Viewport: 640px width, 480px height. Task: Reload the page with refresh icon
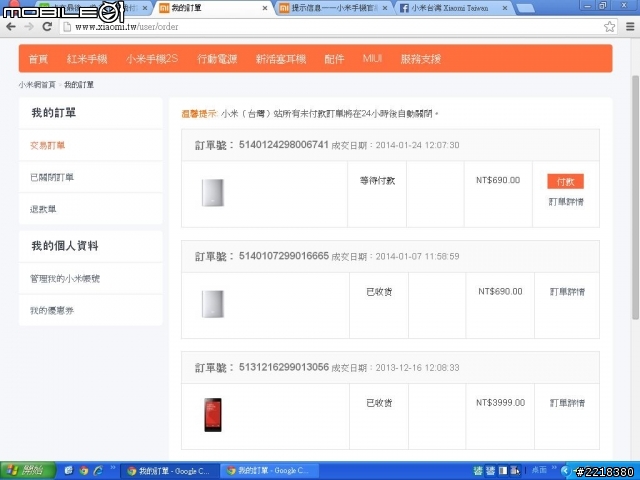[47, 27]
